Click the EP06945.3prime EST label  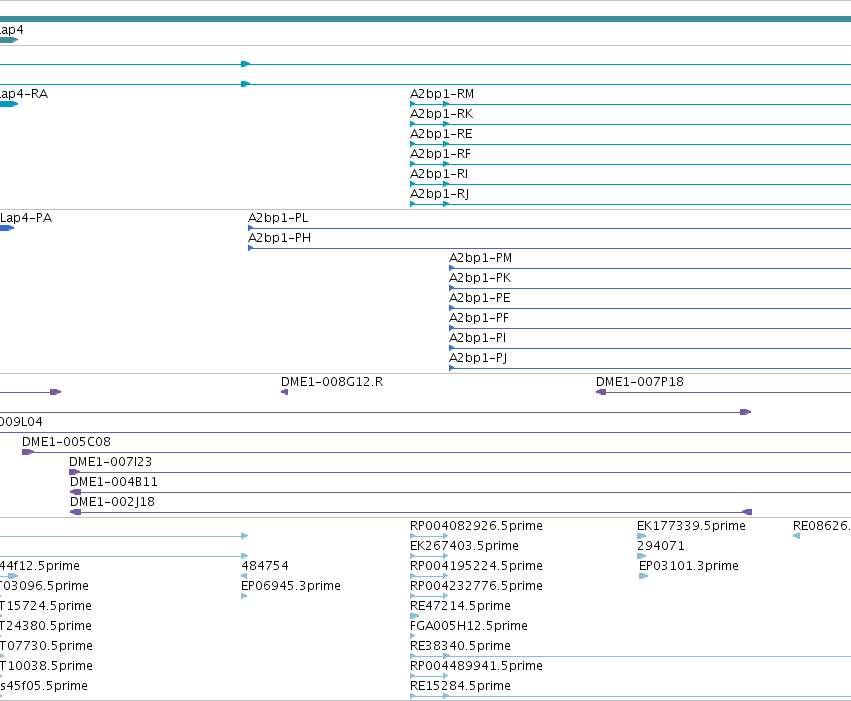(x=291, y=587)
